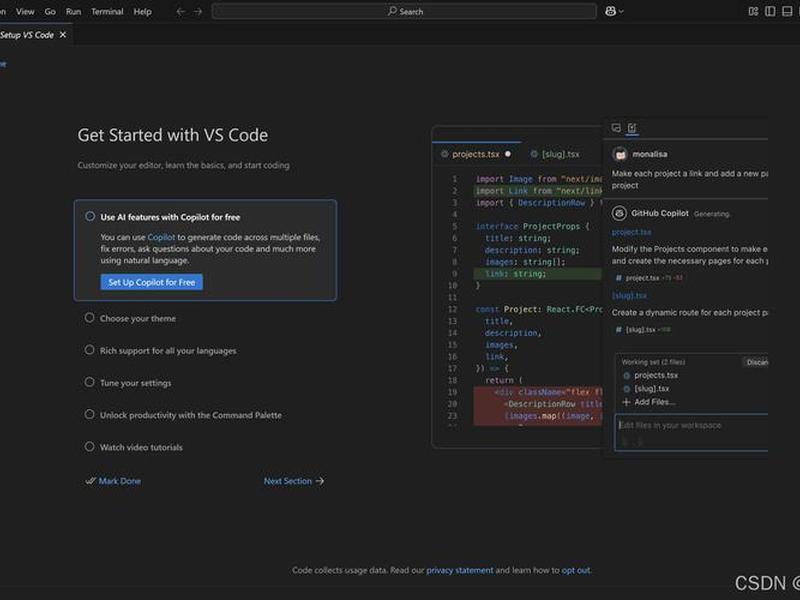Open the opt out link
800x600 pixels.
[x=576, y=570]
